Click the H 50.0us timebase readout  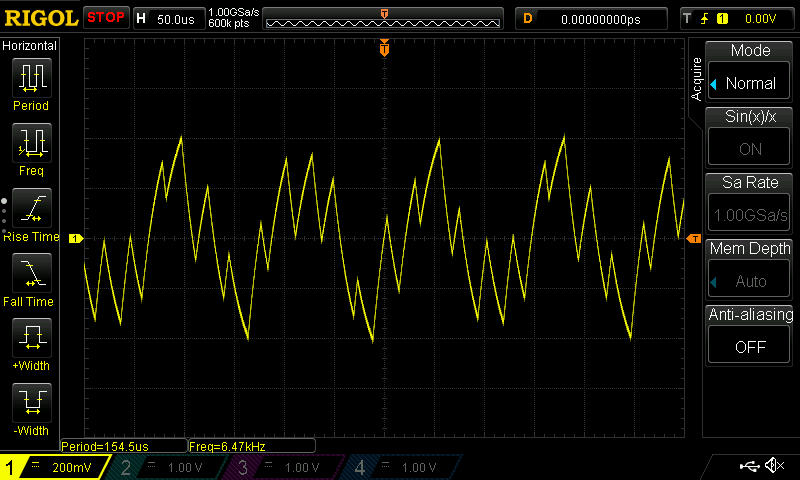pyautogui.click(x=169, y=19)
